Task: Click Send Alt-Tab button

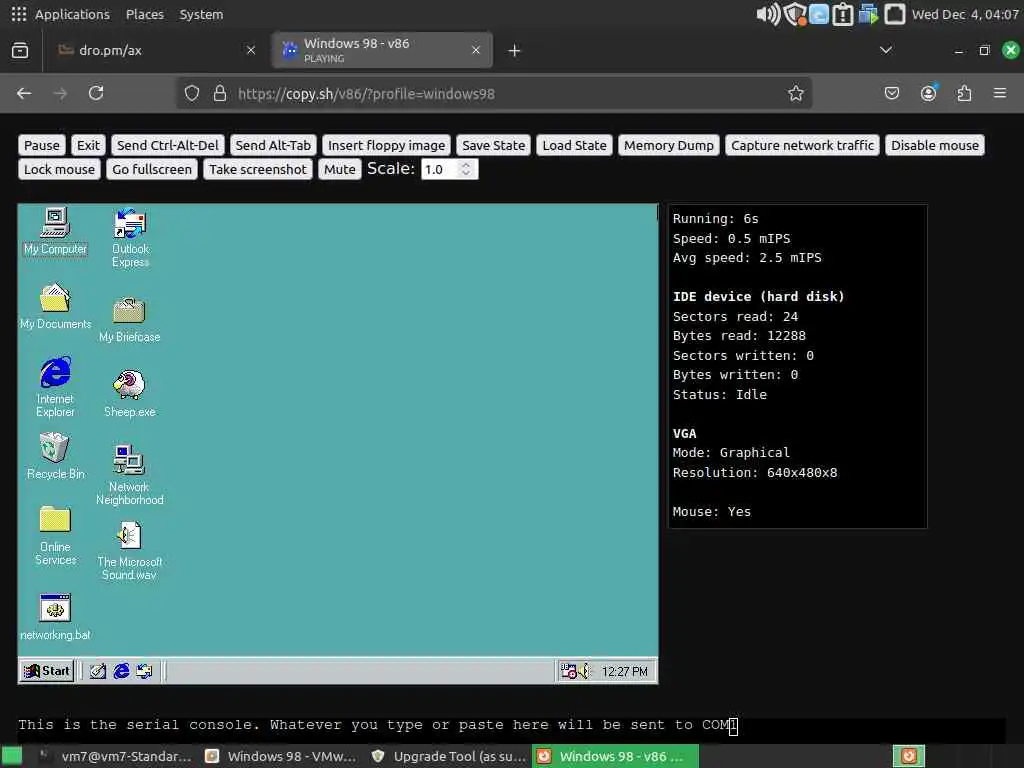Action: click(273, 145)
